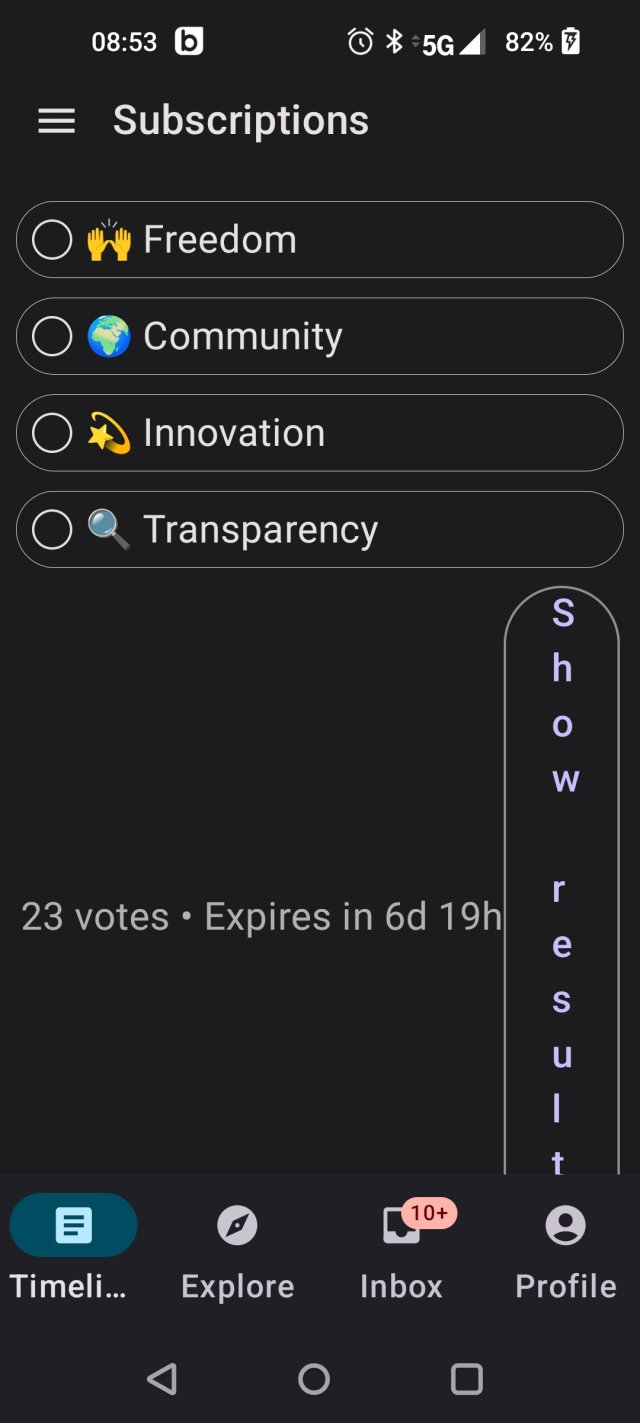This screenshot has width=640, height=1423.
Task: Tap the magnifying glass emoji on Transparency
Action: tap(109, 530)
